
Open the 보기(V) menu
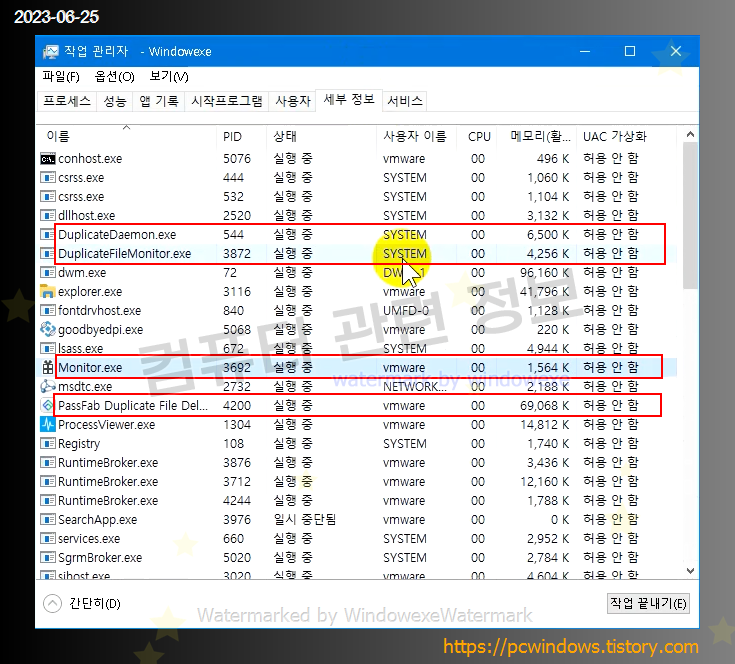[x=169, y=76]
